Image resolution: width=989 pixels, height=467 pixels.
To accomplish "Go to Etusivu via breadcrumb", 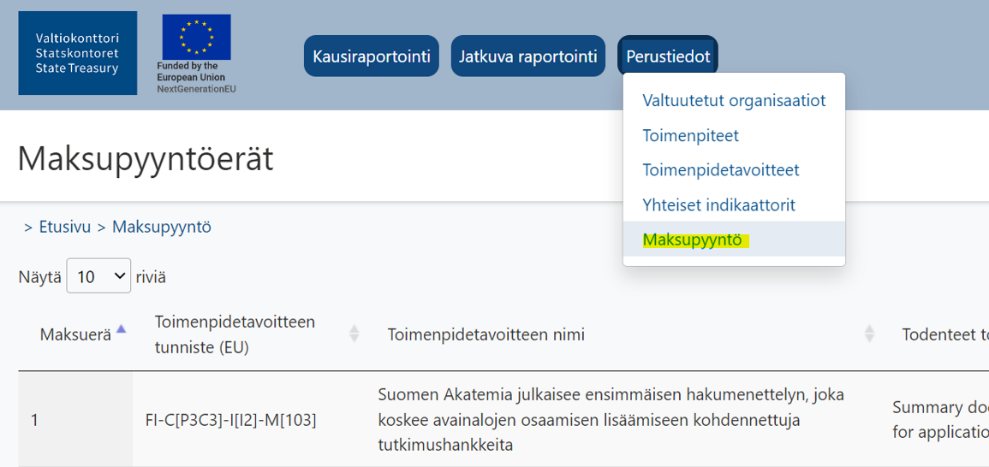I will [66, 227].
